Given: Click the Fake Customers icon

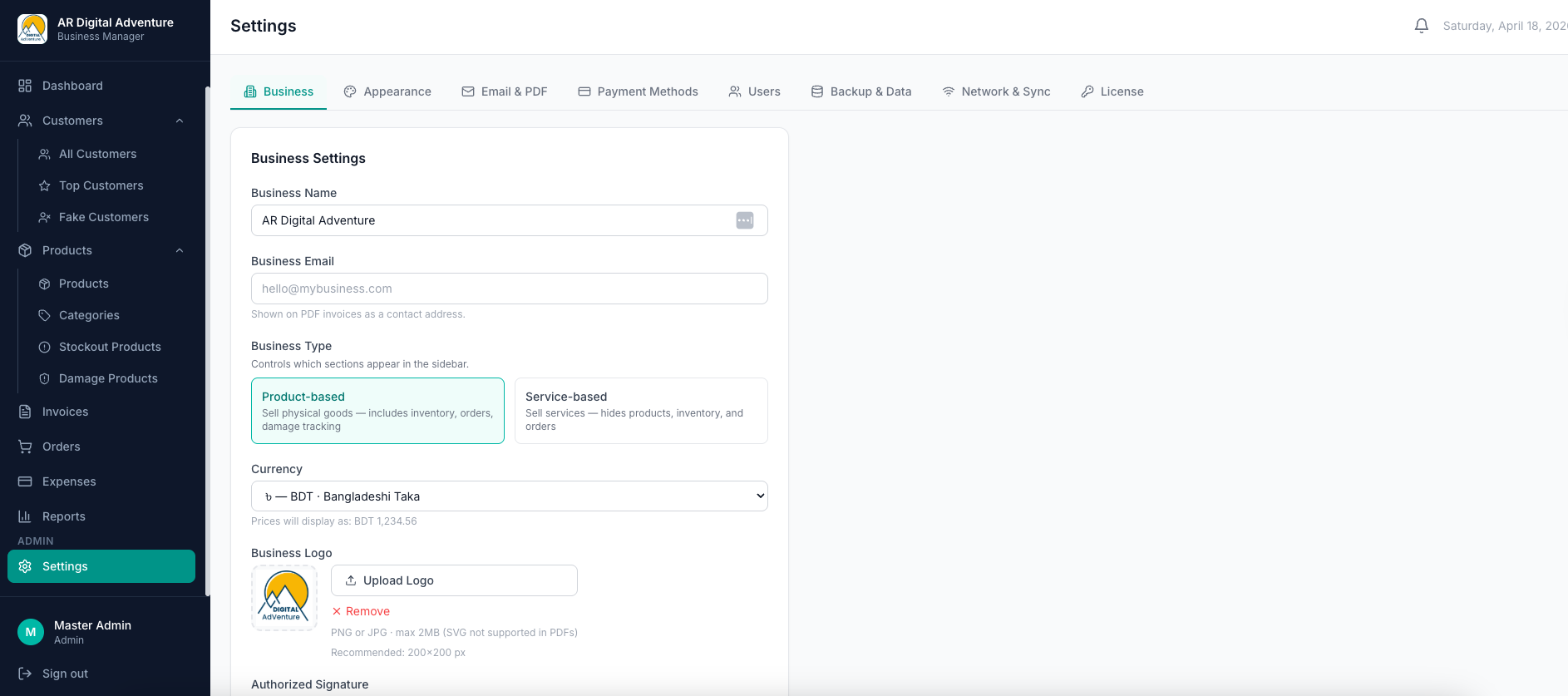Looking at the screenshot, I should [45, 217].
